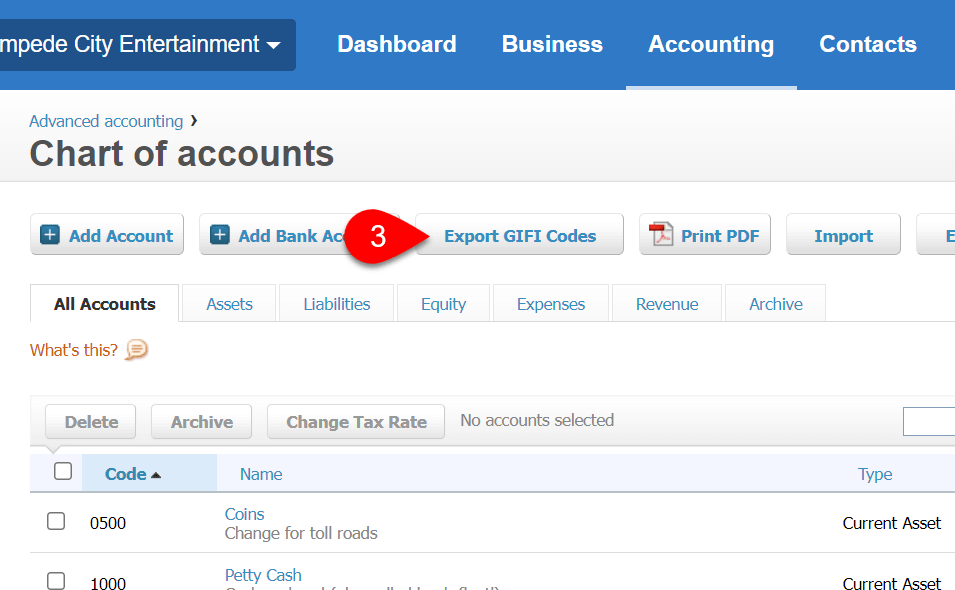Switch to the Revenue tab
Image resolution: width=955 pixels, height=590 pixels.
666,303
